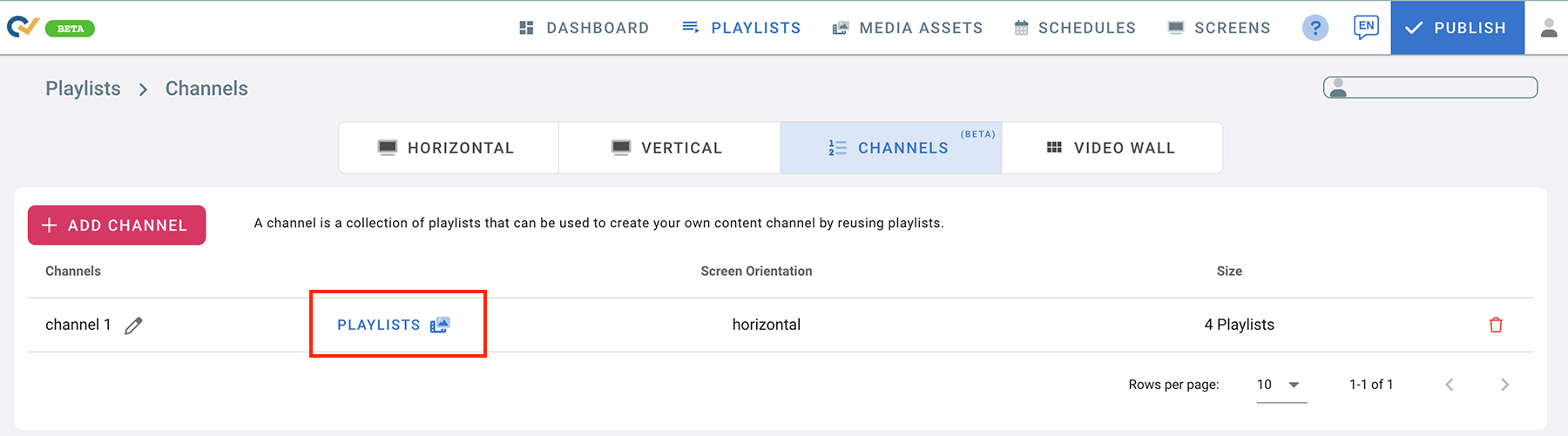The width and height of the screenshot is (1568, 436).
Task: Switch to the Horizontal tab
Action: (448, 148)
